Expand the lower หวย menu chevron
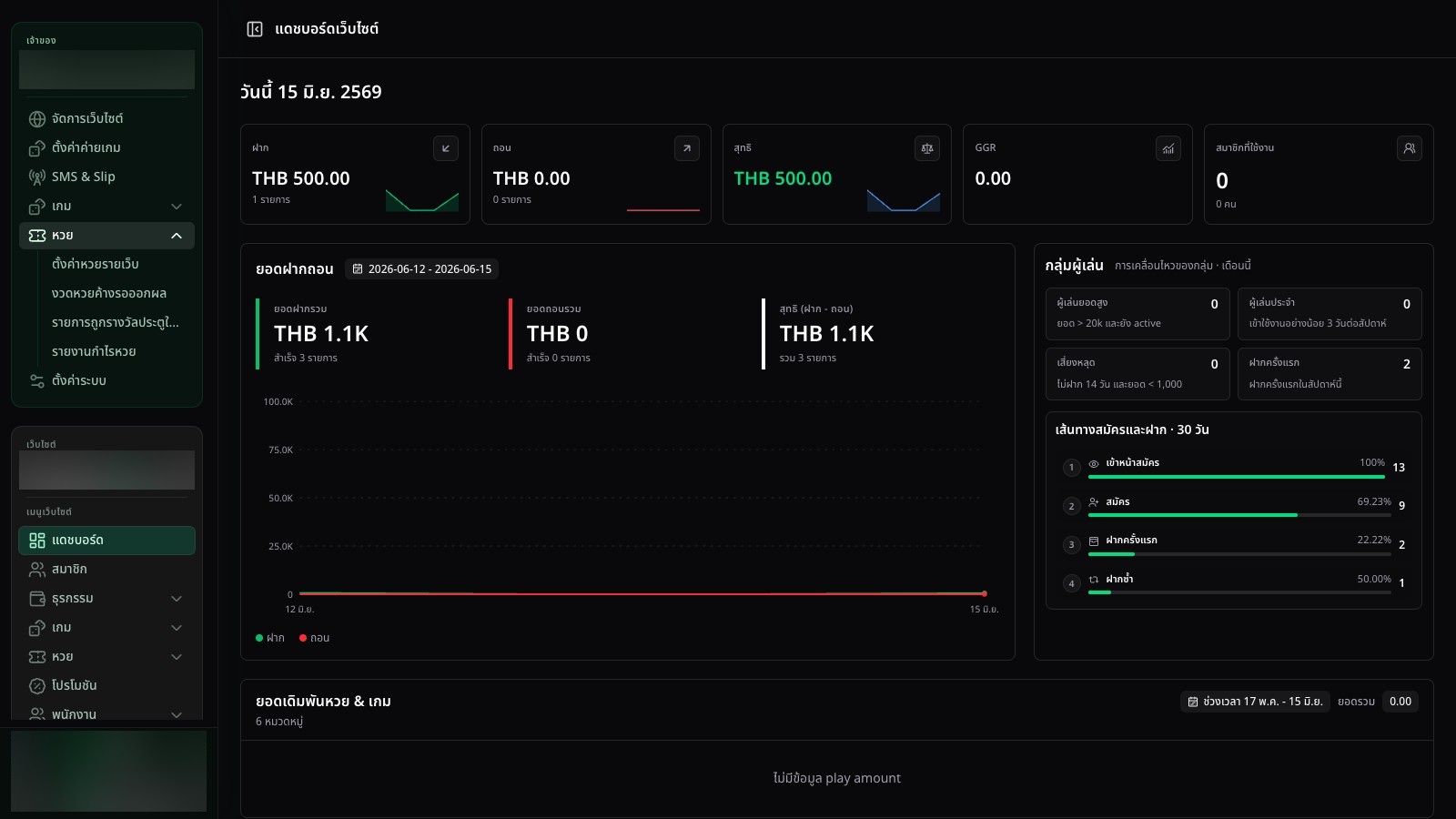Screen dimensions: 1456x819 click(177, 657)
